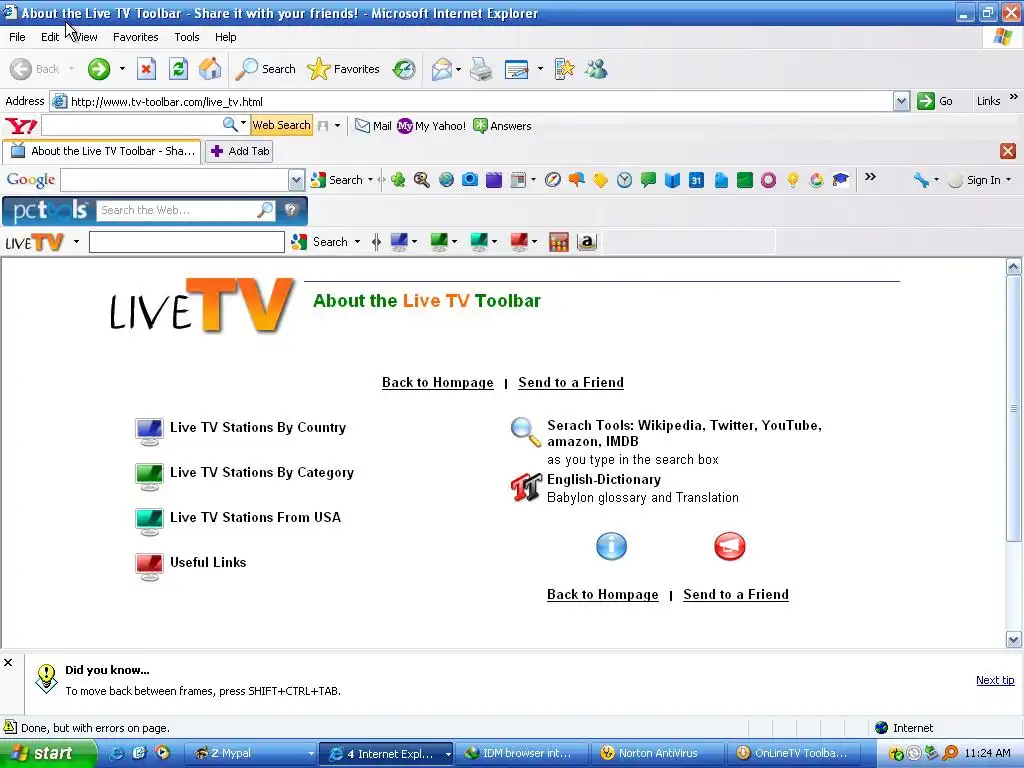
Task: Open Live TV Stations From USA
Action: pyautogui.click(x=255, y=517)
